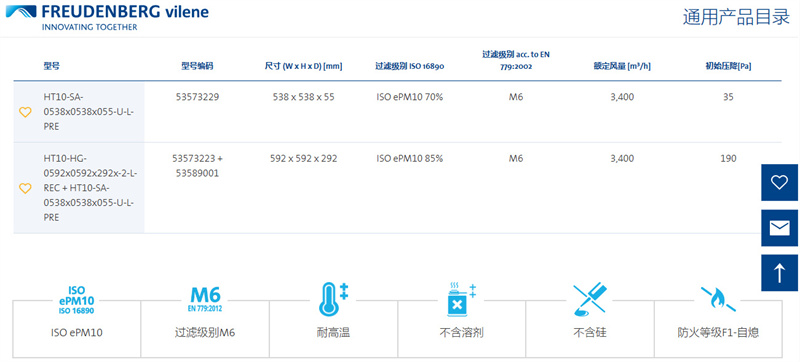Click the 型号编码 column header
Image resolution: width=800 pixels, height=362 pixels.
coord(197,66)
